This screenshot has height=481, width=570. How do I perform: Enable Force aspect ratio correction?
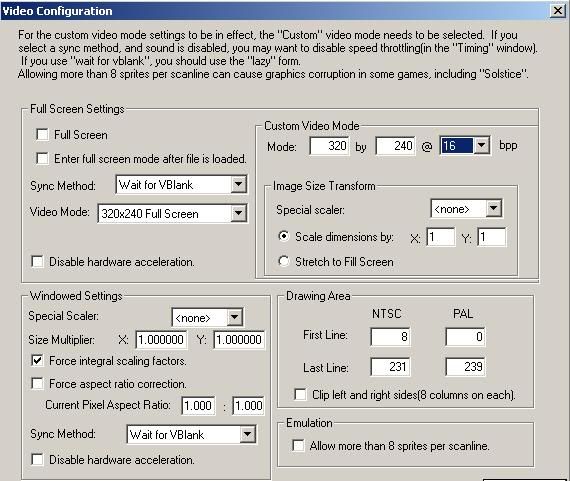pyautogui.click(x=37, y=384)
